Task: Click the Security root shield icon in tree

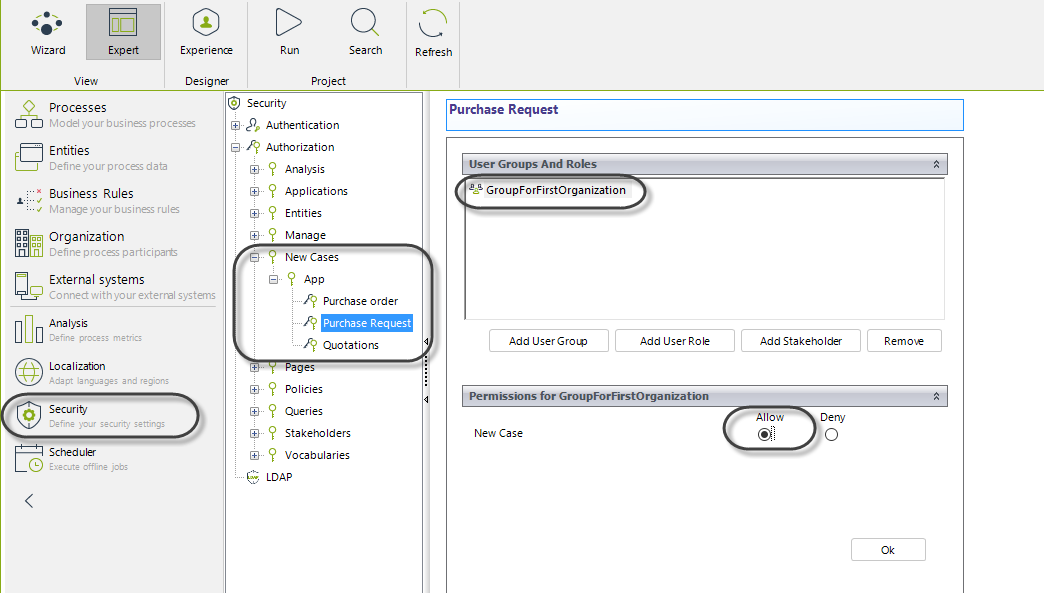Action: [x=234, y=103]
